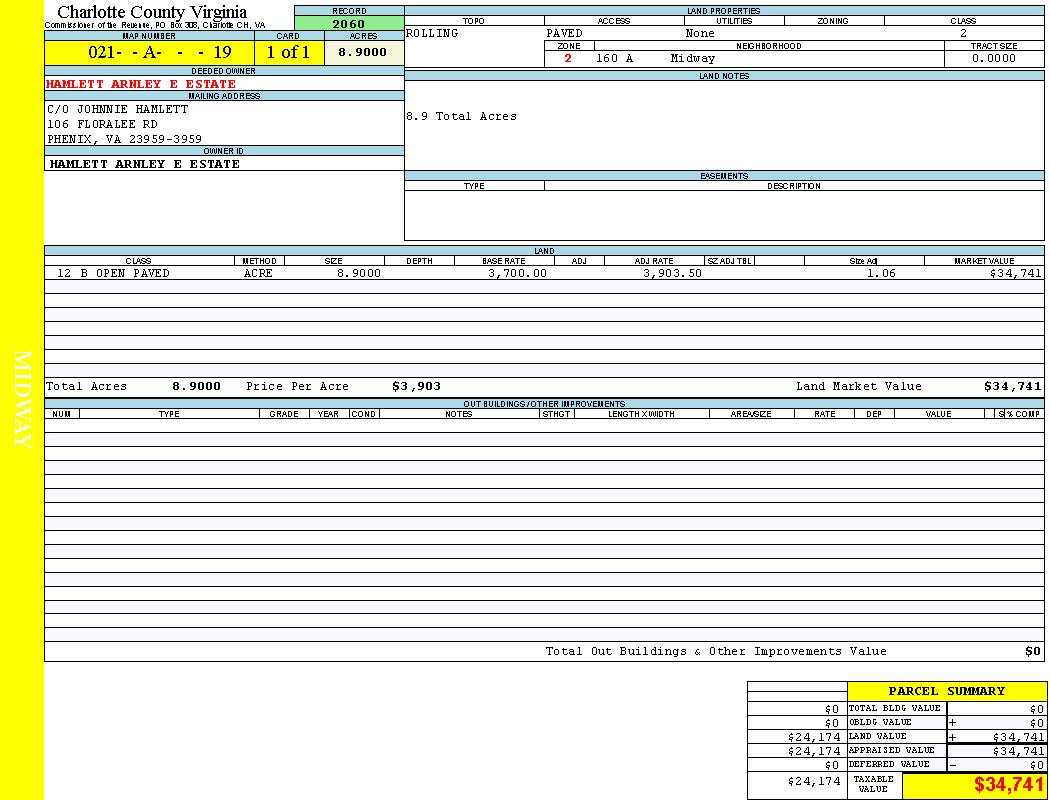The height and width of the screenshot is (800, 1050).
Task: Click the Record number 2060 field
Action: (x=349, y=24)
